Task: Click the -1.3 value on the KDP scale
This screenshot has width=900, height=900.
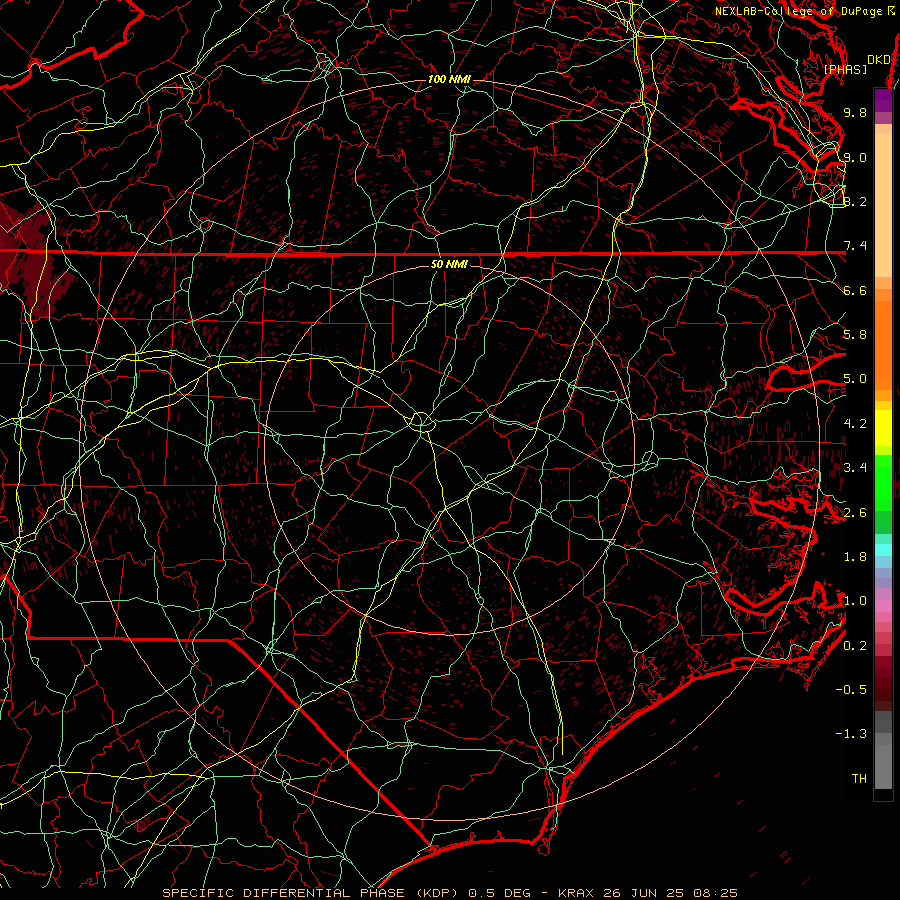Action: click(851, 734)
